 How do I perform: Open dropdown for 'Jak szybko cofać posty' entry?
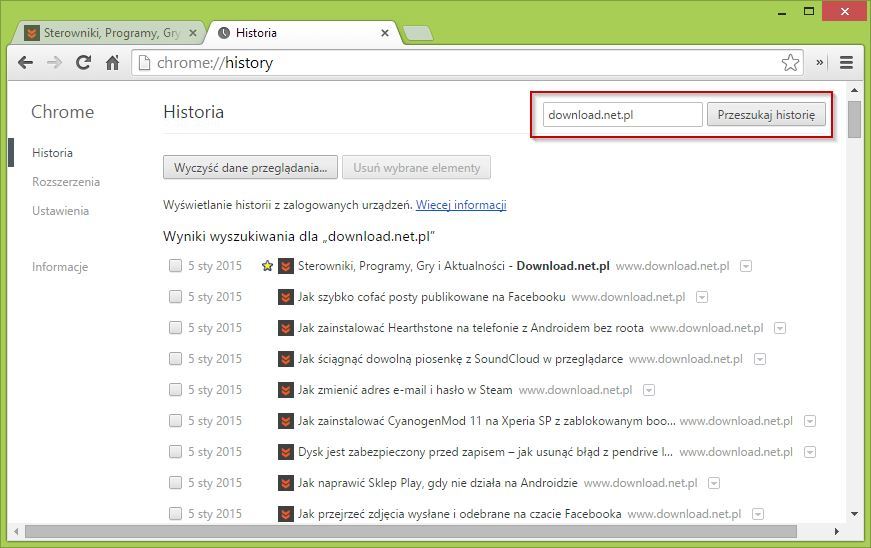pyautogui.click(x=702, y=298)
